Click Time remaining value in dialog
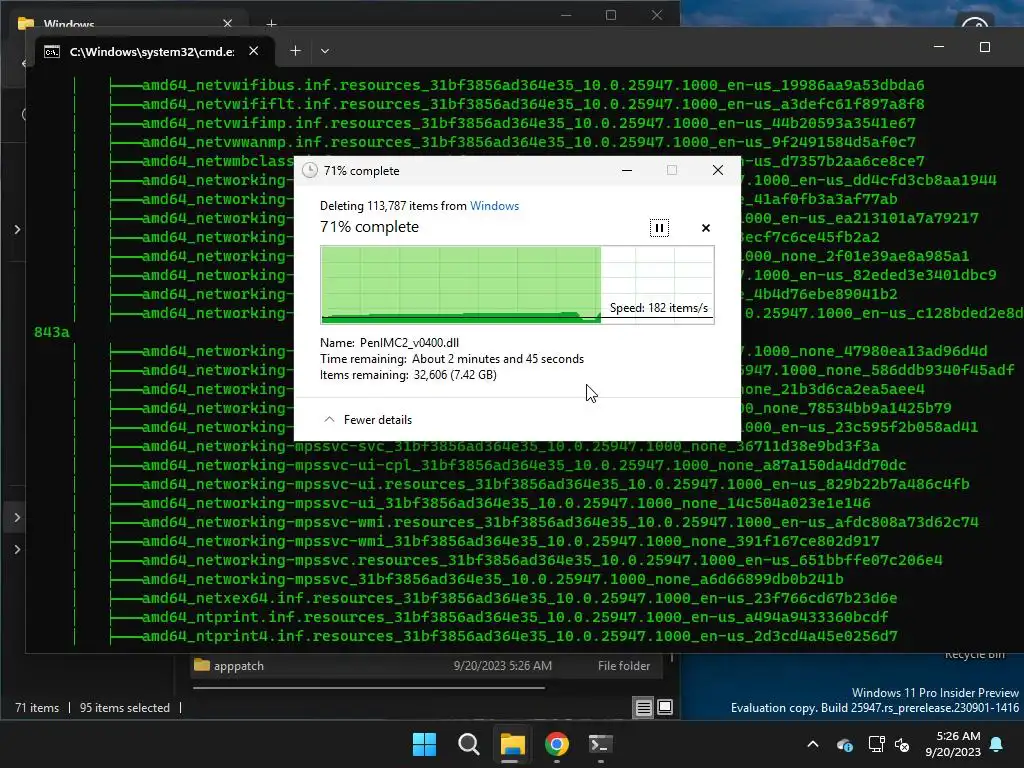 point(498,359)
